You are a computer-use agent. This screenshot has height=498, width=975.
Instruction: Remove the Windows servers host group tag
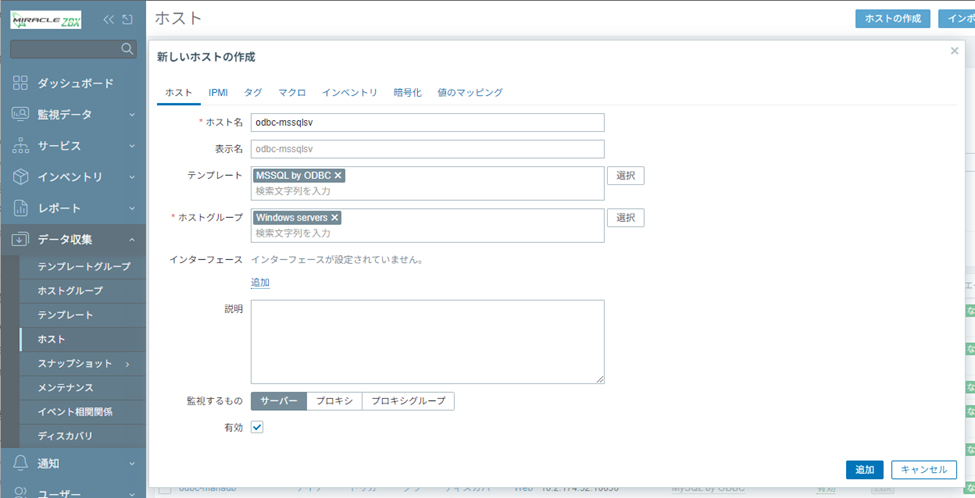(x=335, y=217)
